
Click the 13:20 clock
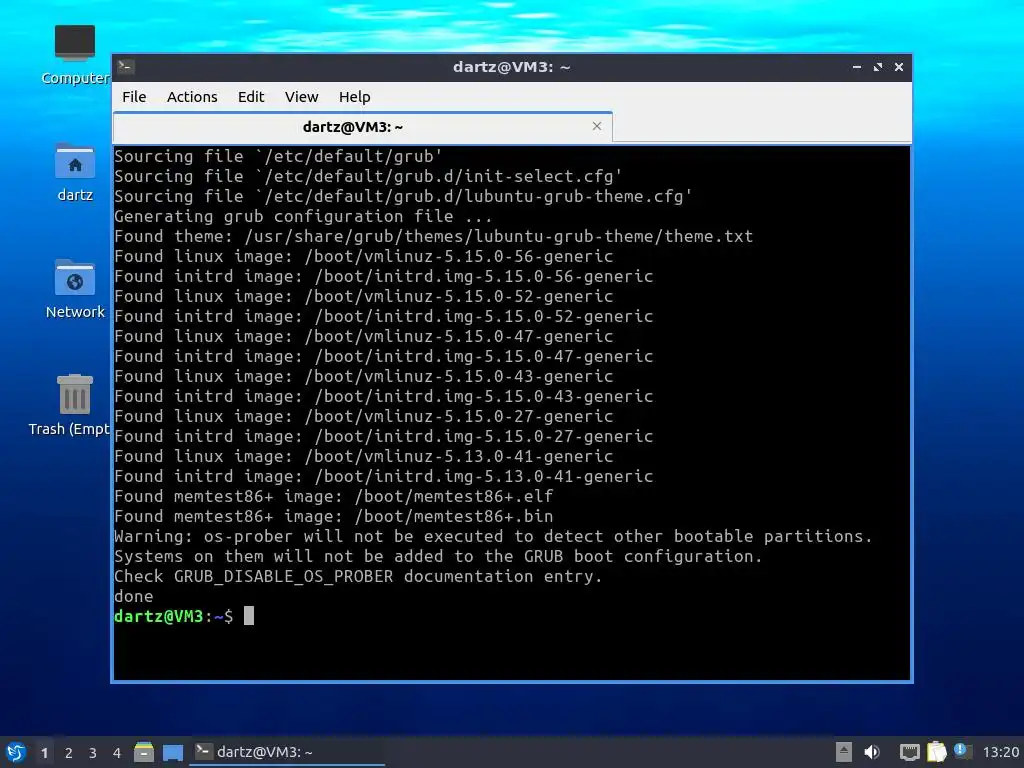pos(1000,753)
